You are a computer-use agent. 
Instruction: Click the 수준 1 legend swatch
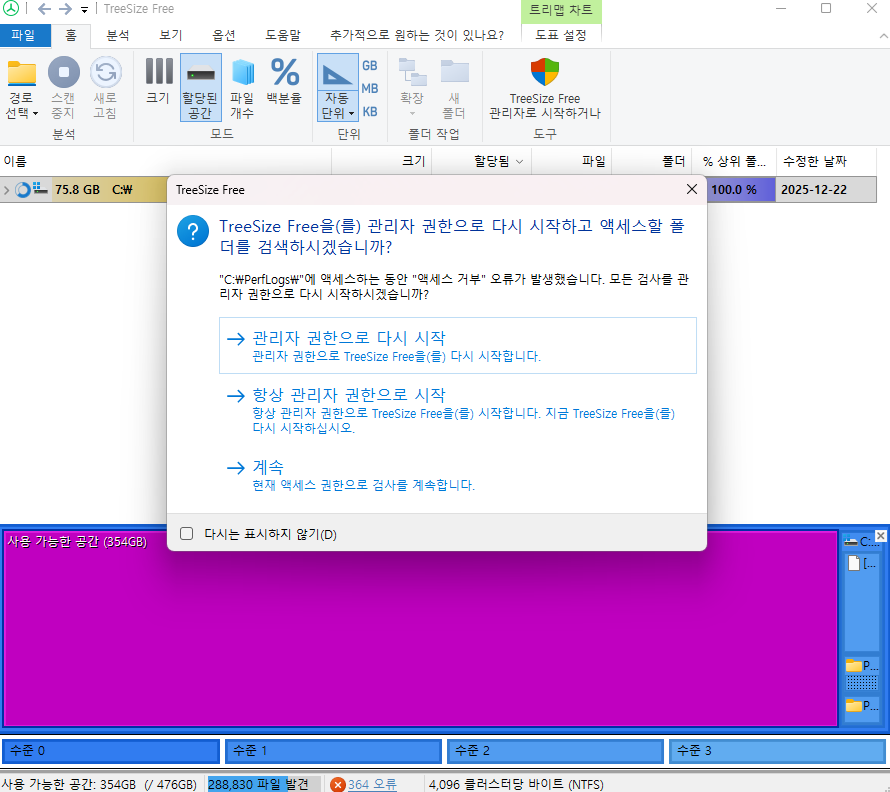click(x=333, y=751)
